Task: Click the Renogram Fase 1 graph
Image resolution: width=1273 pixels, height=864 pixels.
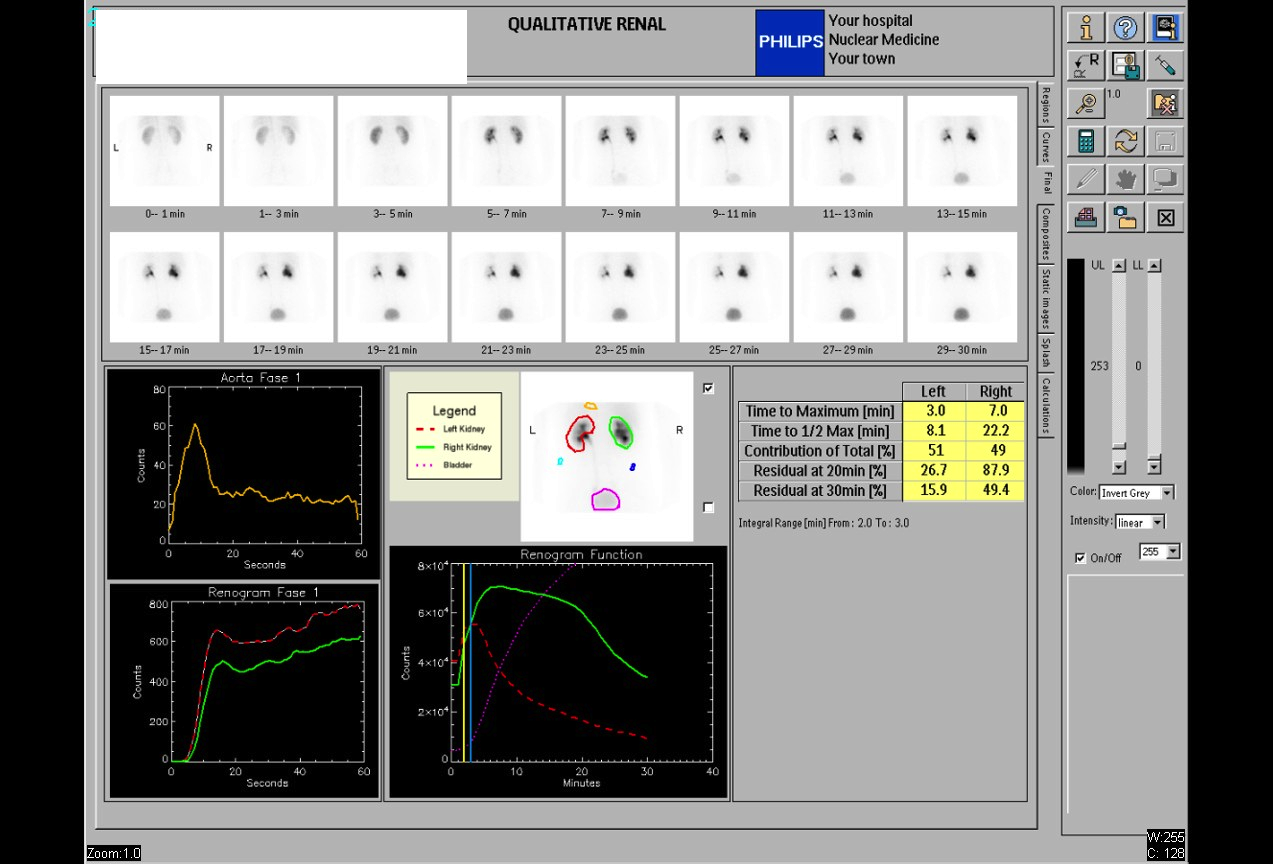Action: pos(243,691)
